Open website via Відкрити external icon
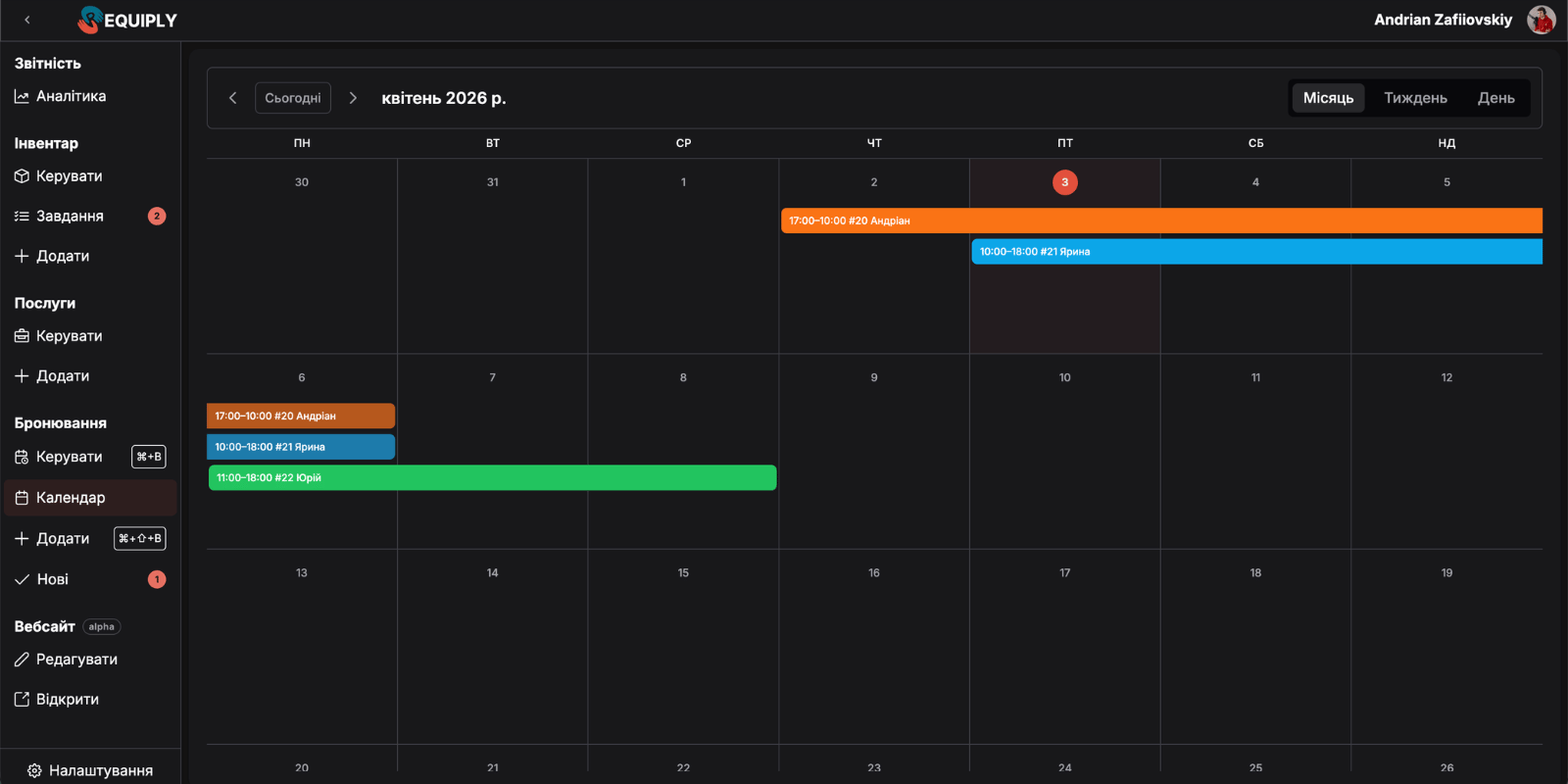 pyautogui.click(x=22, y=700)
